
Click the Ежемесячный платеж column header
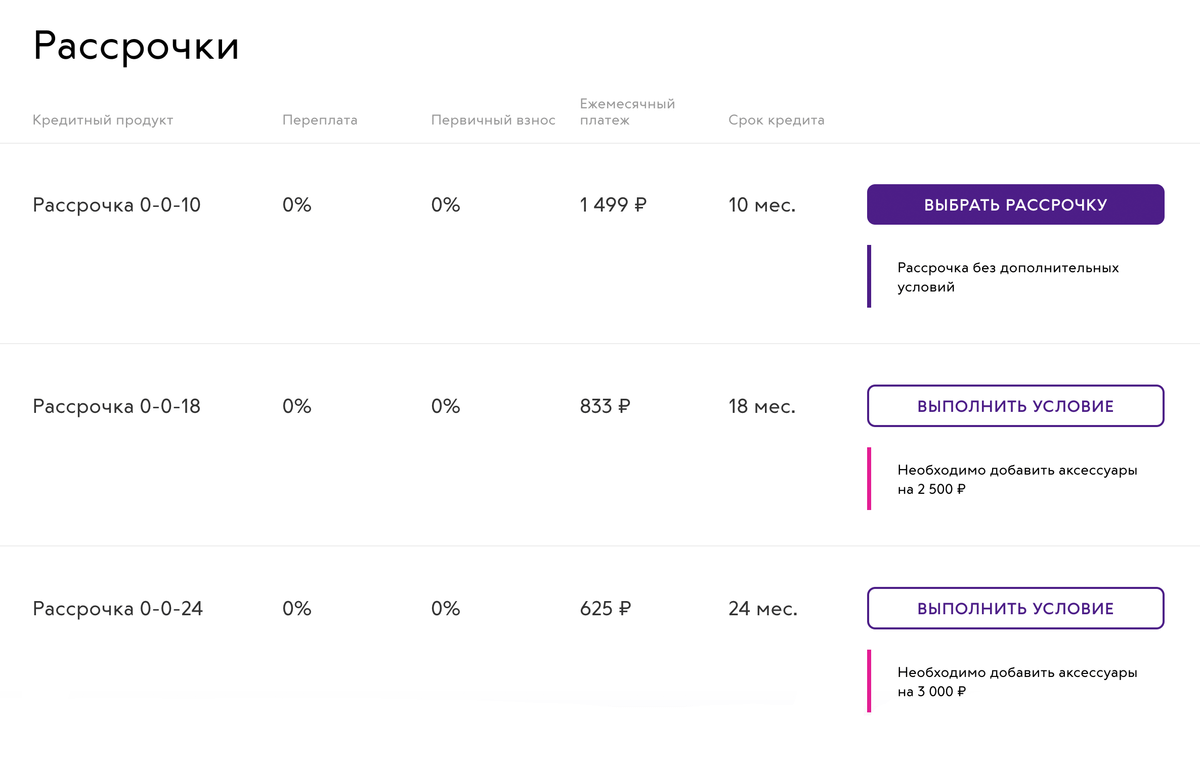[627, 112]
